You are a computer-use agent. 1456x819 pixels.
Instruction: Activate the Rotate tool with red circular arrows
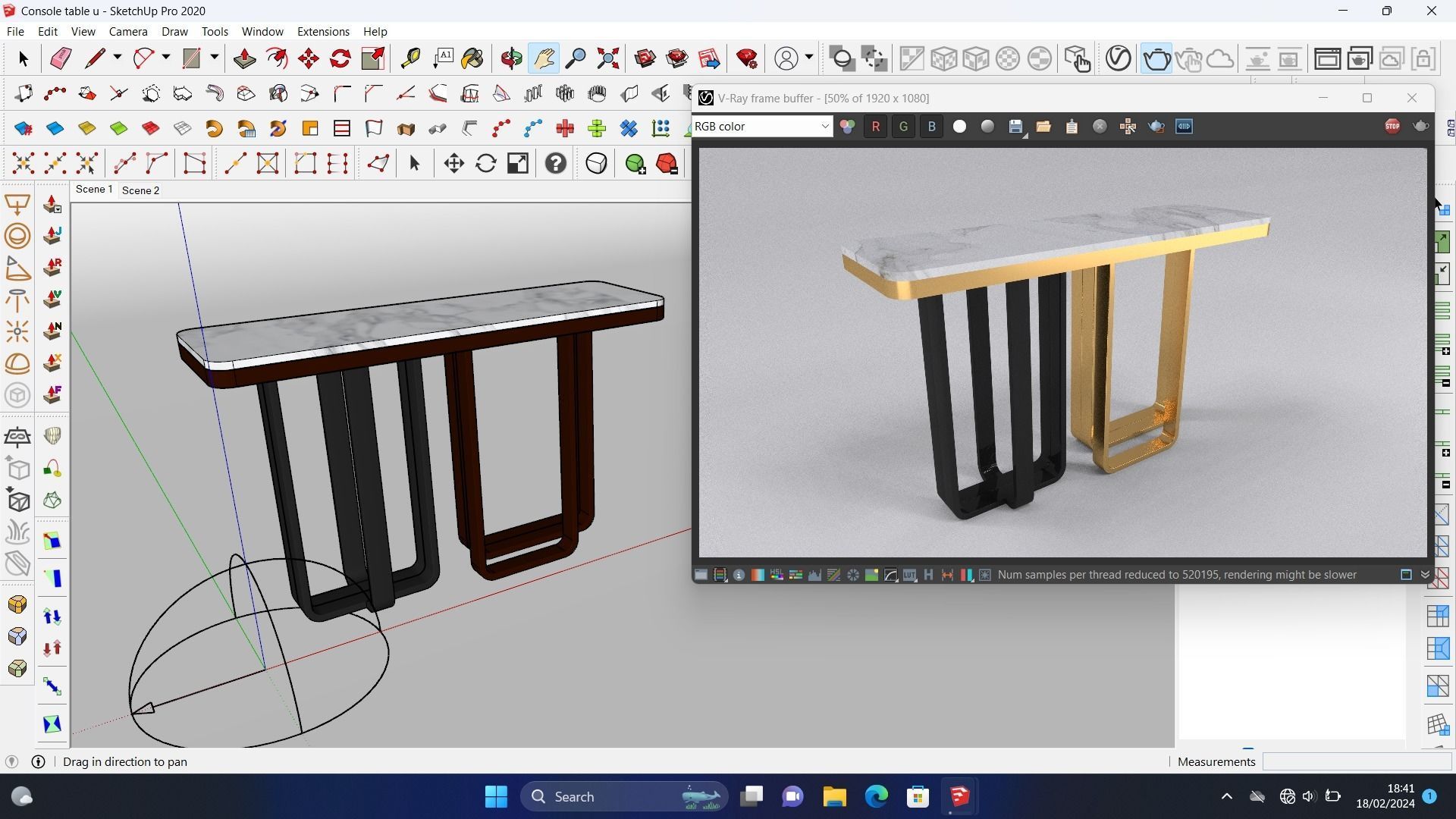[x=340, y=58]
